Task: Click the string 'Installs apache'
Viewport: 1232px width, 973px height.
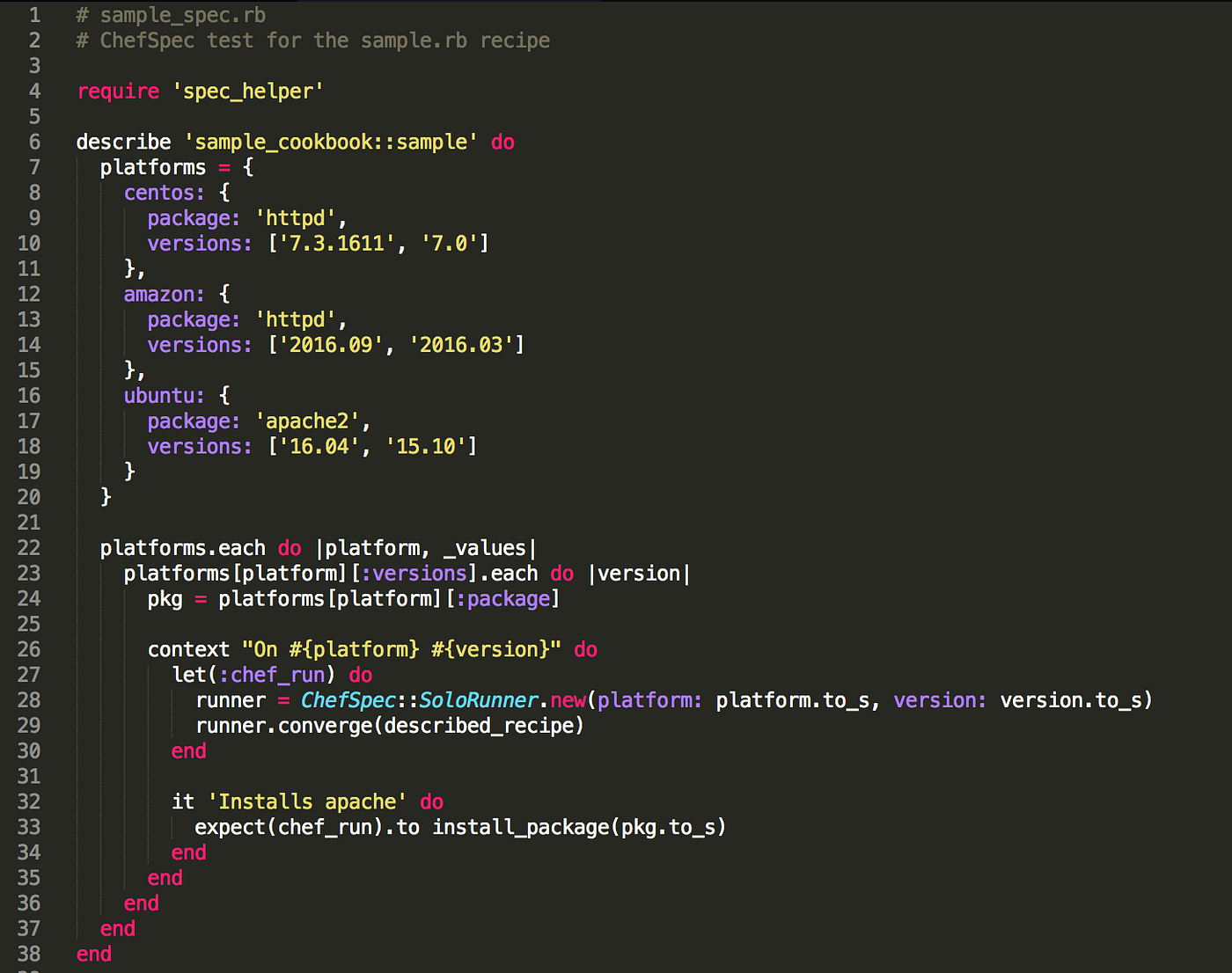Action: [x=307, y=801]
